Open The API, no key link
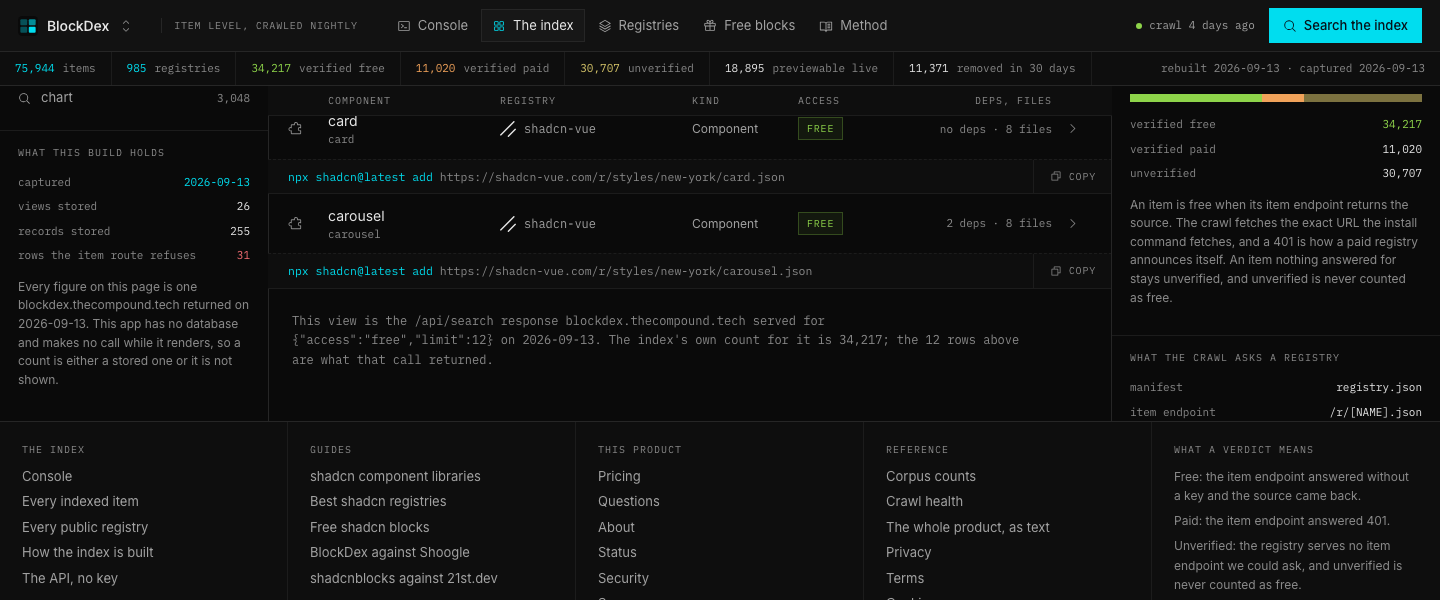This screenshot has height=600, width=1440. coord(70,579)
